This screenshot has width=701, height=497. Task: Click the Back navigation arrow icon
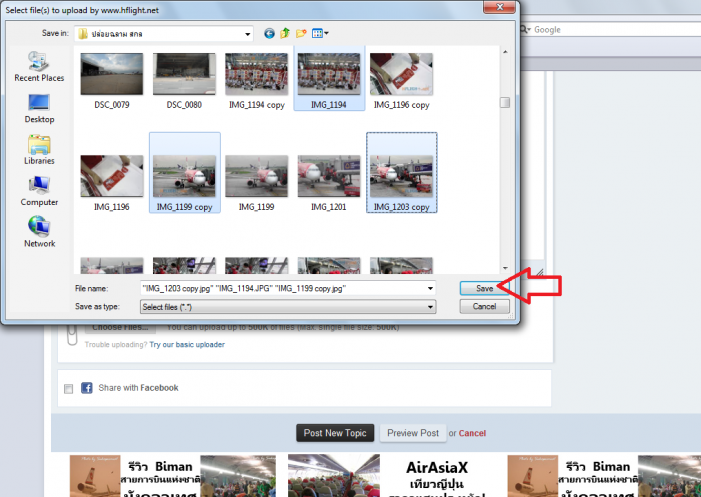269,33
